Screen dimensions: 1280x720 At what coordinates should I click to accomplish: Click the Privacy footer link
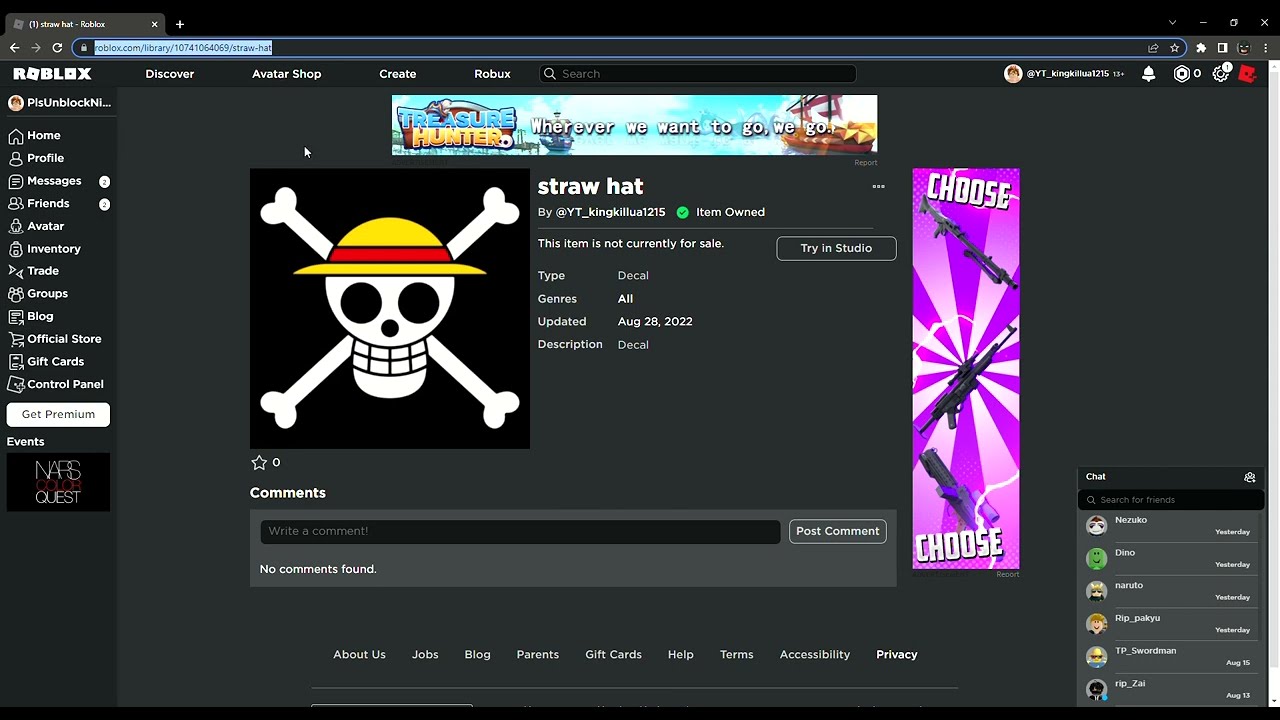coord(896,655)
